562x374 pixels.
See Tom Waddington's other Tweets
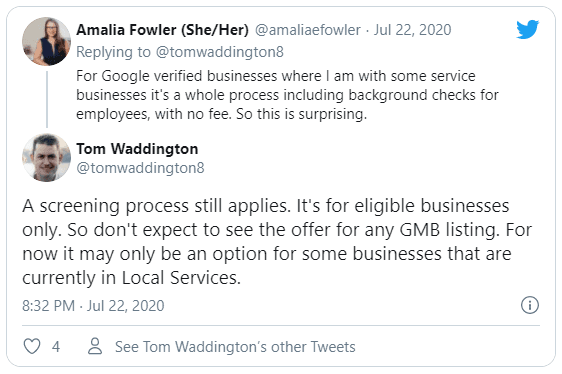(235, 347)
